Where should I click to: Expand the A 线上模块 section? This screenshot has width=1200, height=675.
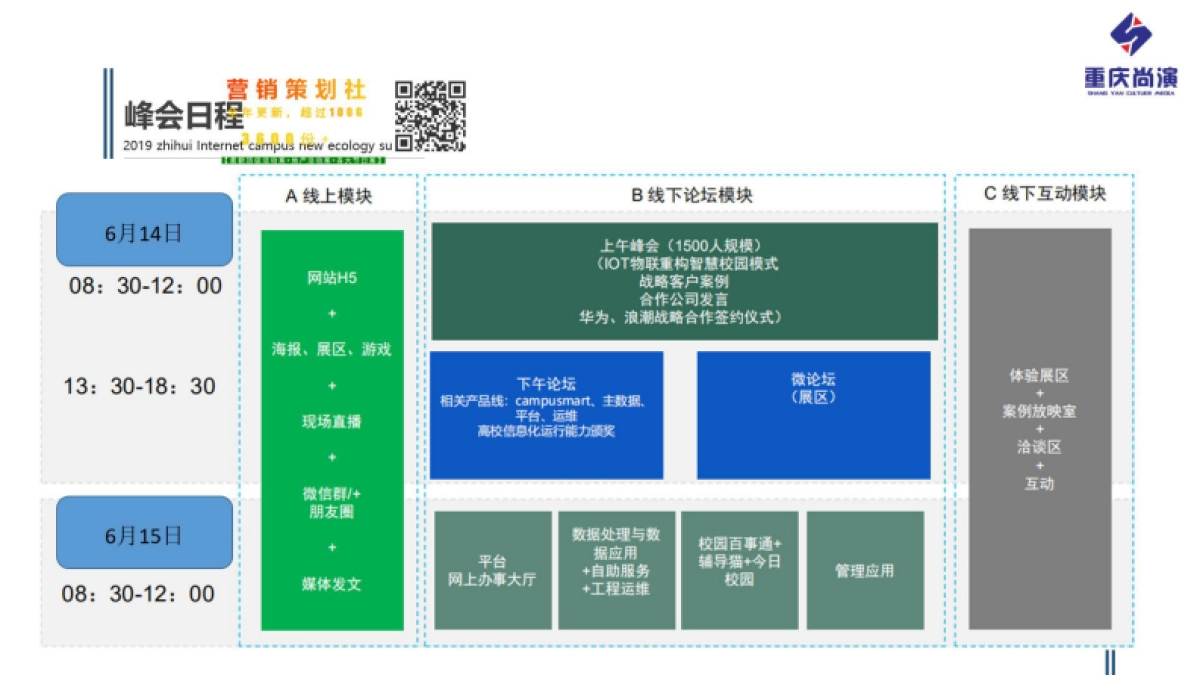coord(330,196)
